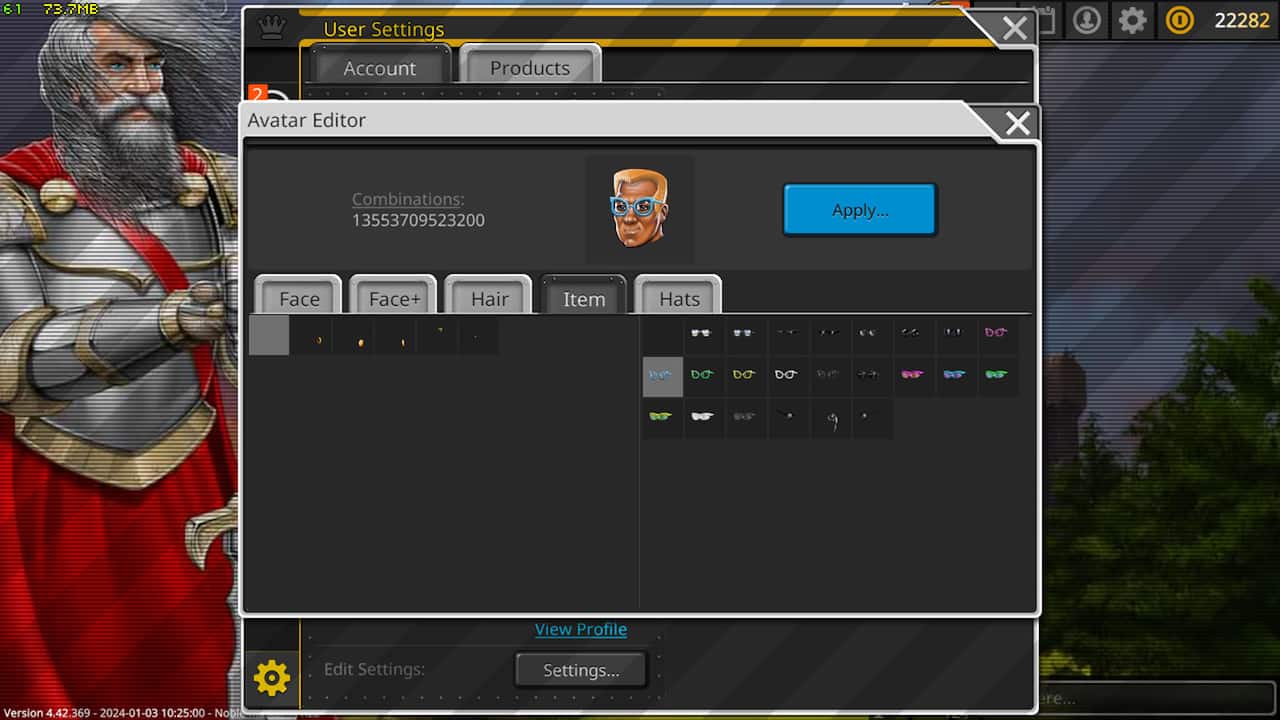The width and height of the screenshot is (1280, 720).
Task: Select the white round-frame glasses
Action: click(786, 376)
